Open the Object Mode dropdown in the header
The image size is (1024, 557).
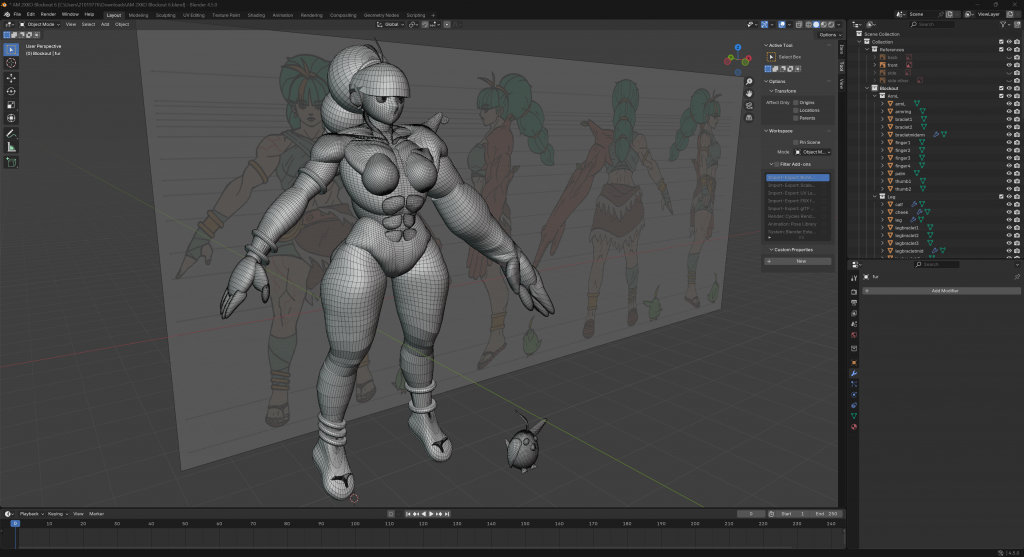(42, 24)
